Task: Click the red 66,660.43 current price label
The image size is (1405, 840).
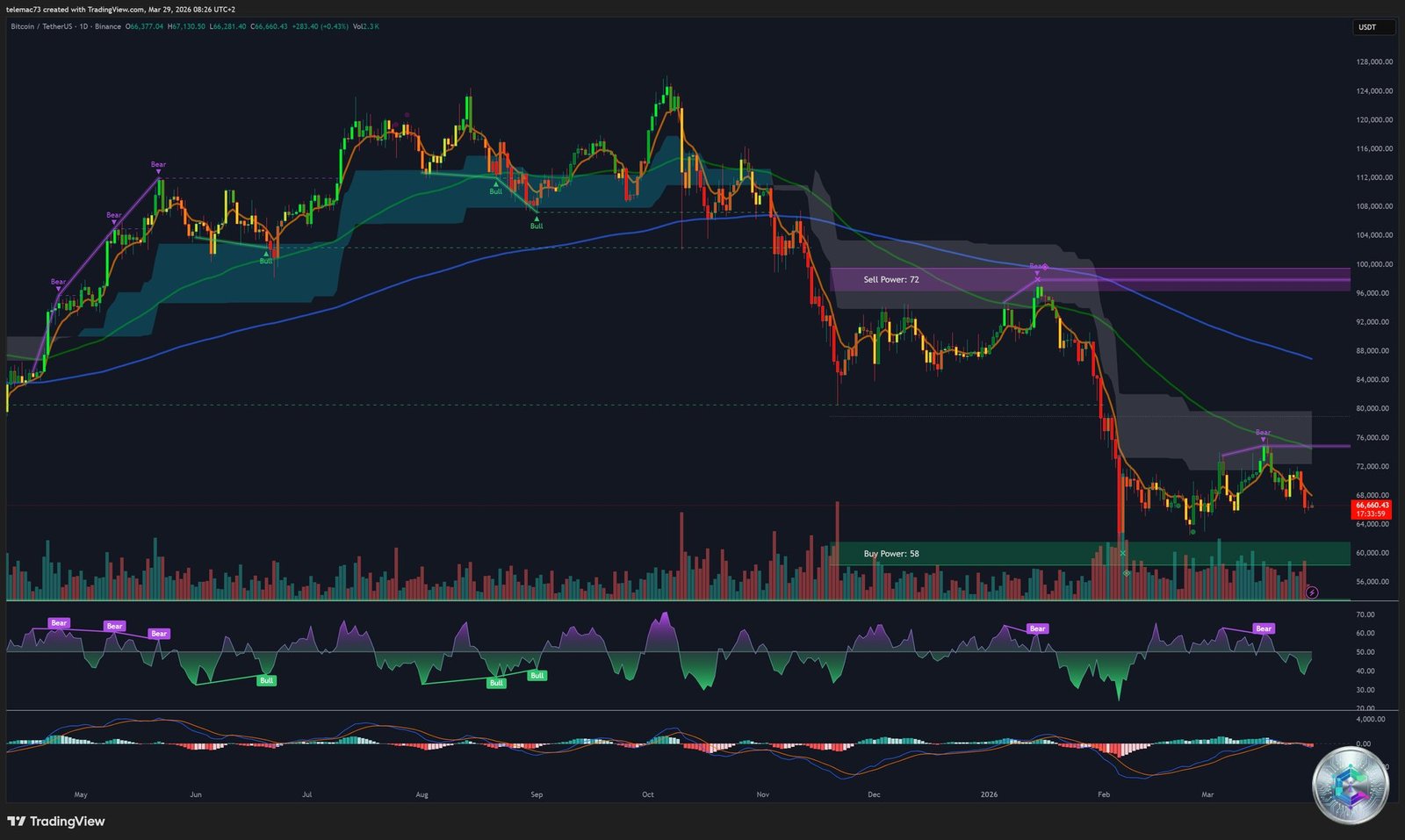Action: click(x=1373, y=505)
